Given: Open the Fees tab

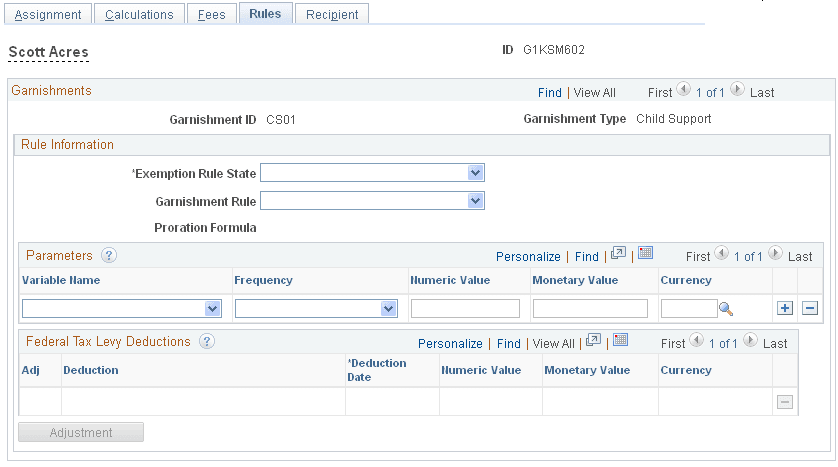Looking at the screenshot, I should coord(211,14).
